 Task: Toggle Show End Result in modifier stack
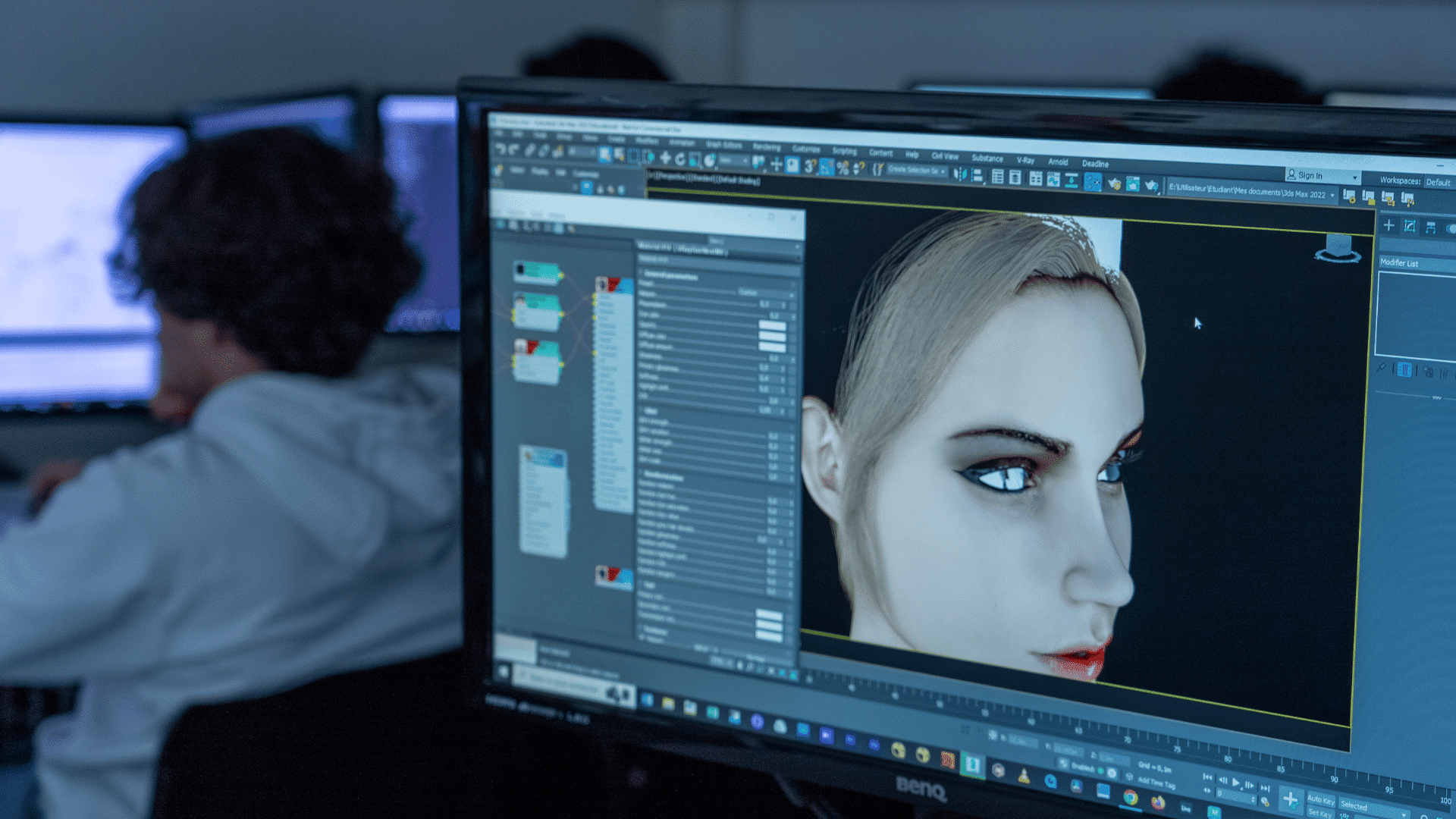click(1404, 370)
